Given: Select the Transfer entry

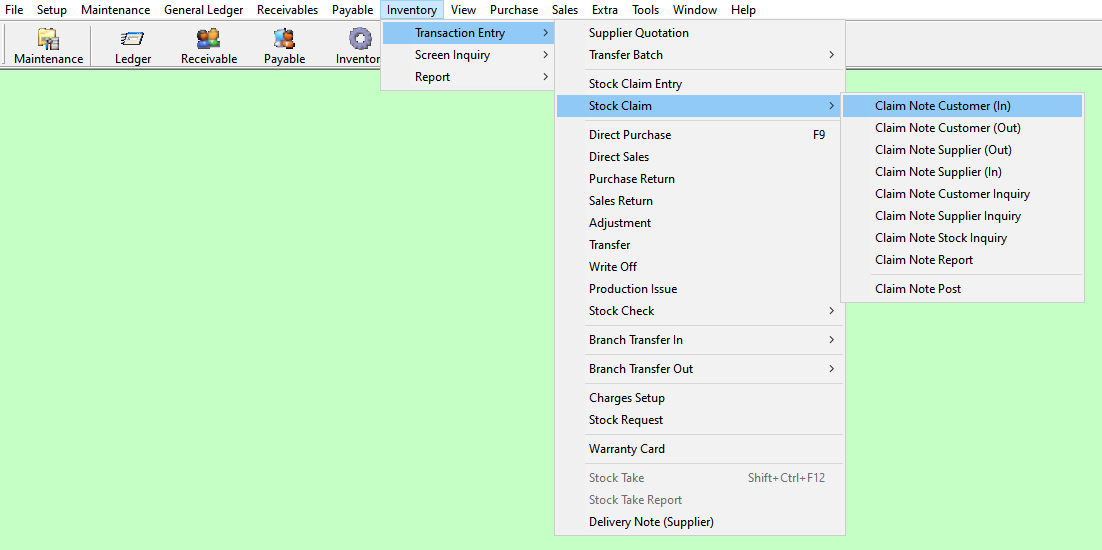Looking at the screenshot, I should pos(700,244).
